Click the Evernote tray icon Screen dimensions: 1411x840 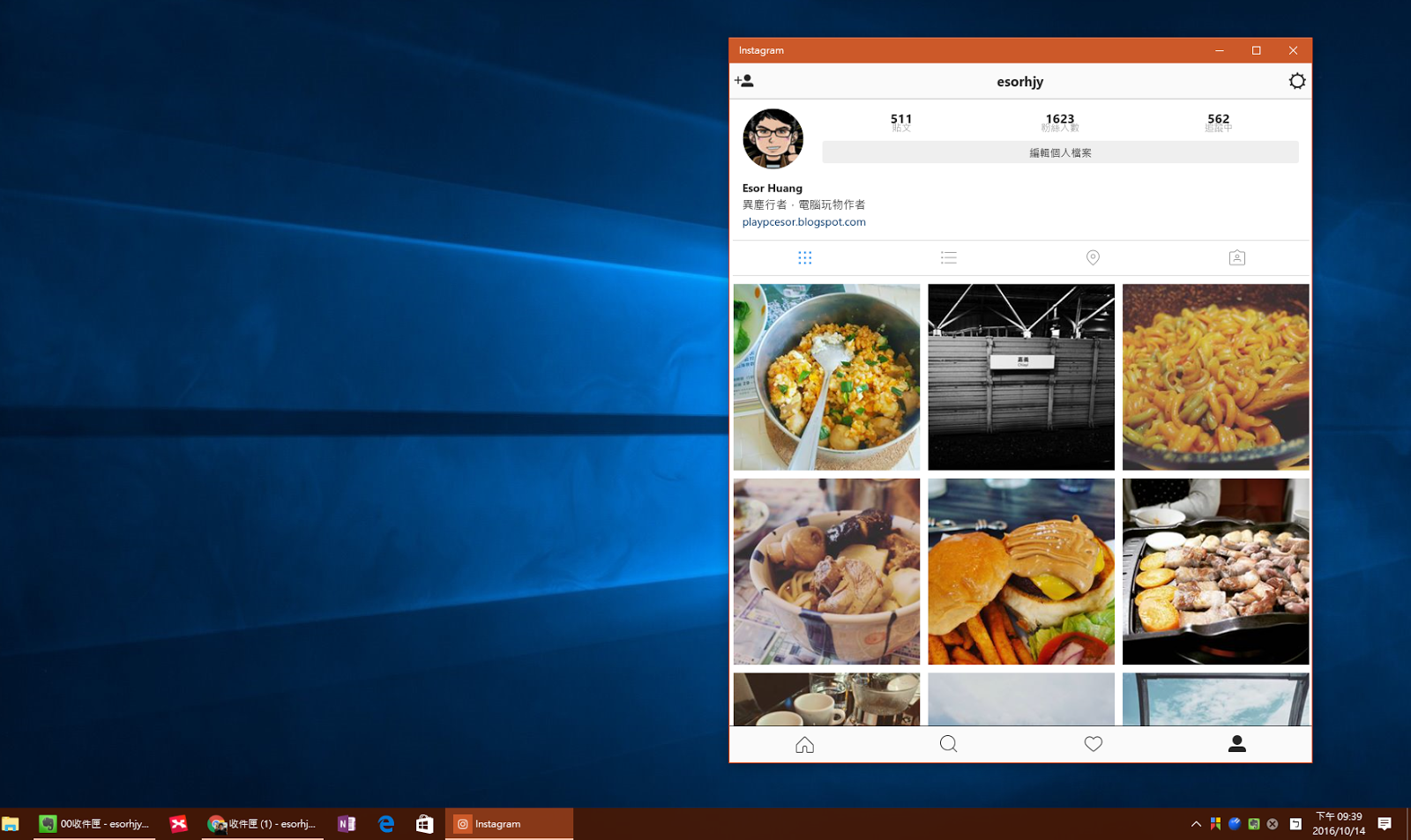(x=1253, y=824)
